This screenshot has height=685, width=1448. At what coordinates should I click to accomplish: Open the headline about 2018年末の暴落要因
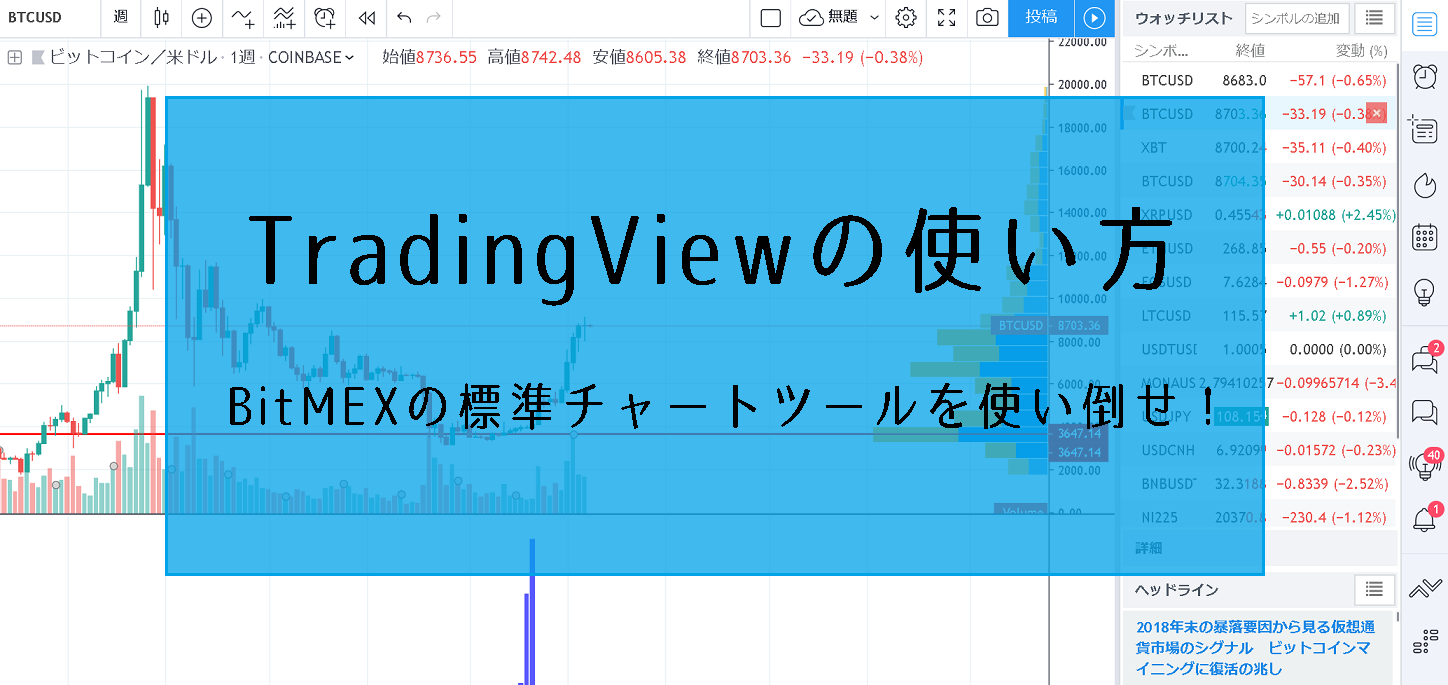pos(1256,645)
